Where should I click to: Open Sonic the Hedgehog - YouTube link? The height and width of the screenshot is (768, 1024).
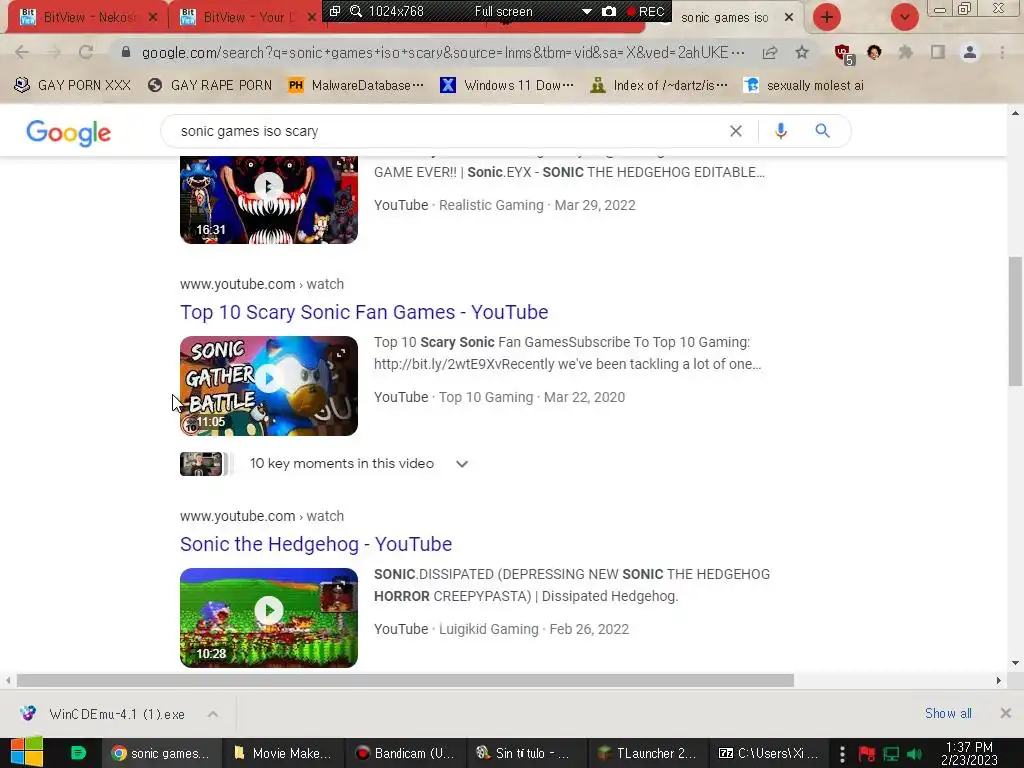click(x=316, y=544)
